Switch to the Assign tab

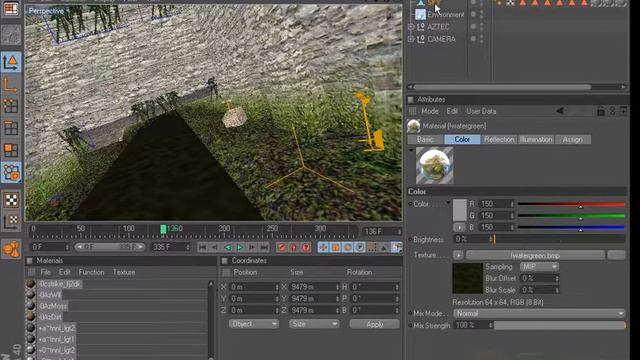573,139
